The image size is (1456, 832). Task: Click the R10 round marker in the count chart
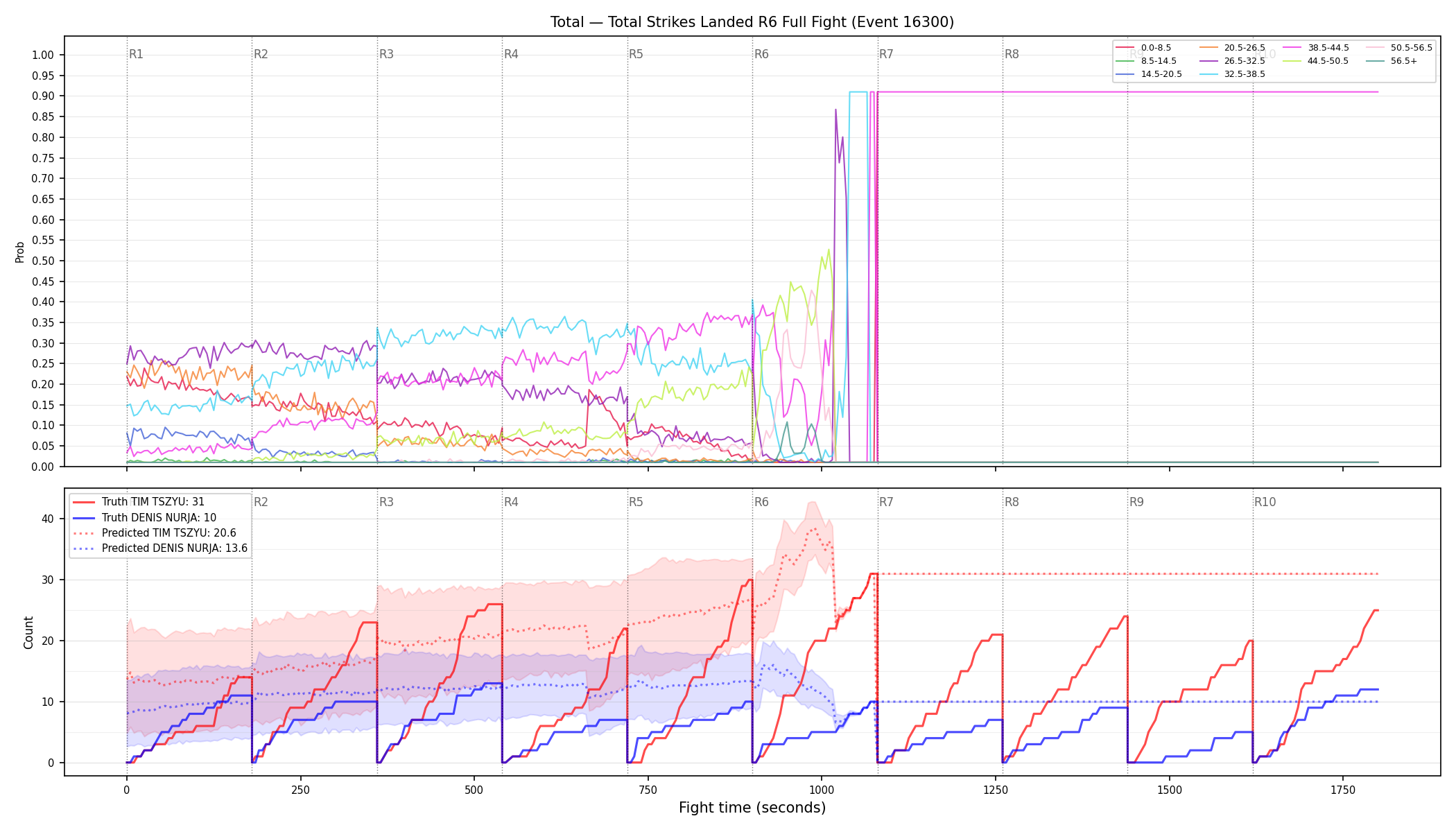click(1265, 502)
